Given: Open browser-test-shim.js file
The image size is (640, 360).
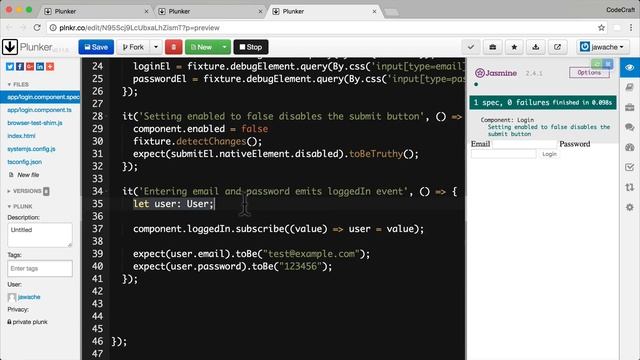Looking at the screenshot, I should [35, 123].
